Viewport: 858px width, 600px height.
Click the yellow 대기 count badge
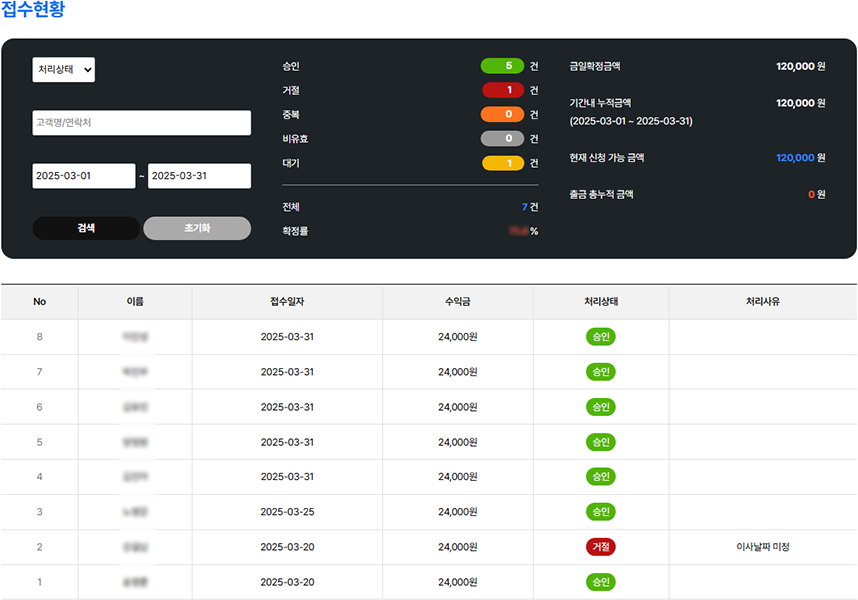[x=502, y=163]
